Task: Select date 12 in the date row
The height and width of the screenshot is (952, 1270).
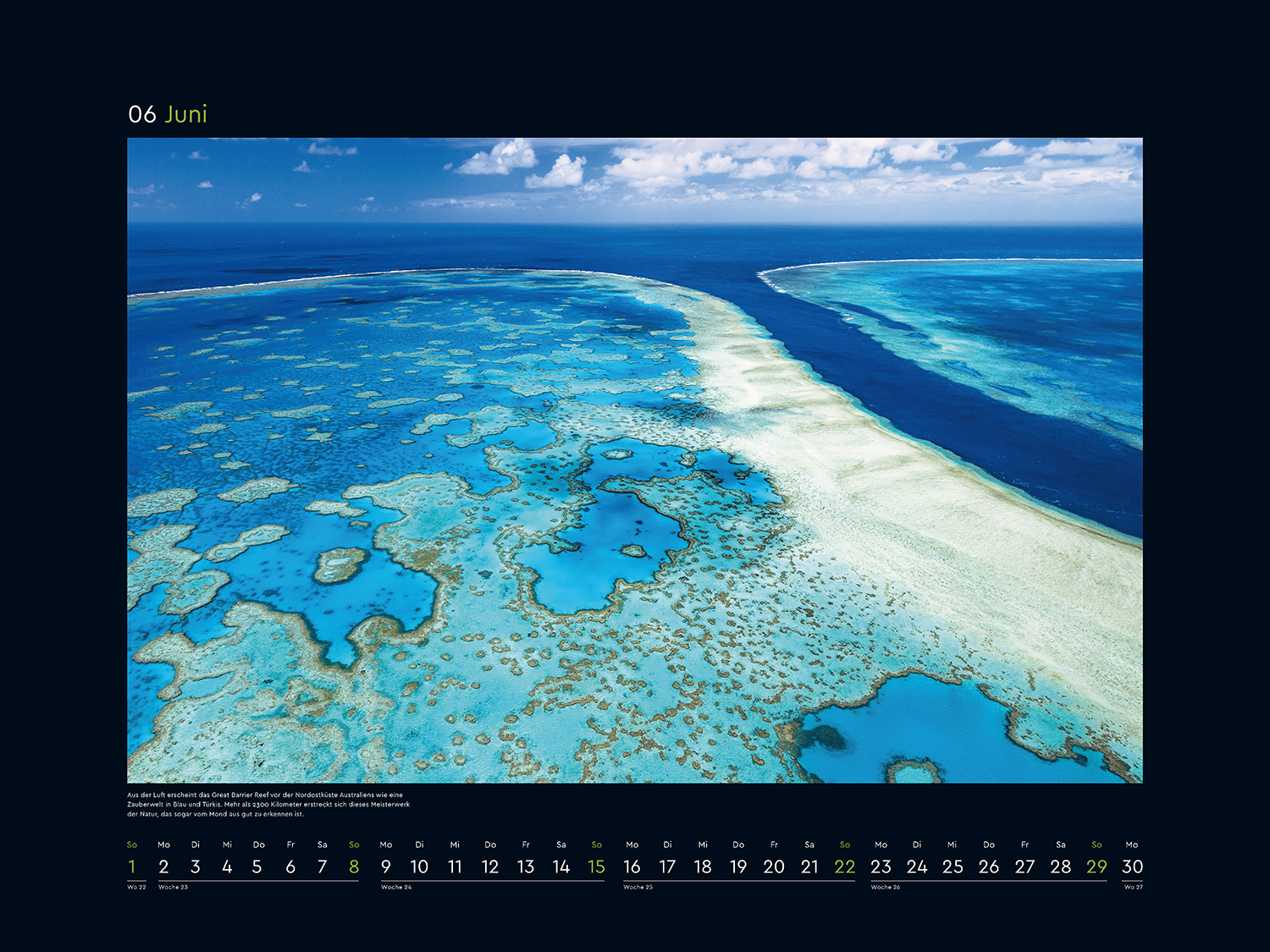Action: 490,867
